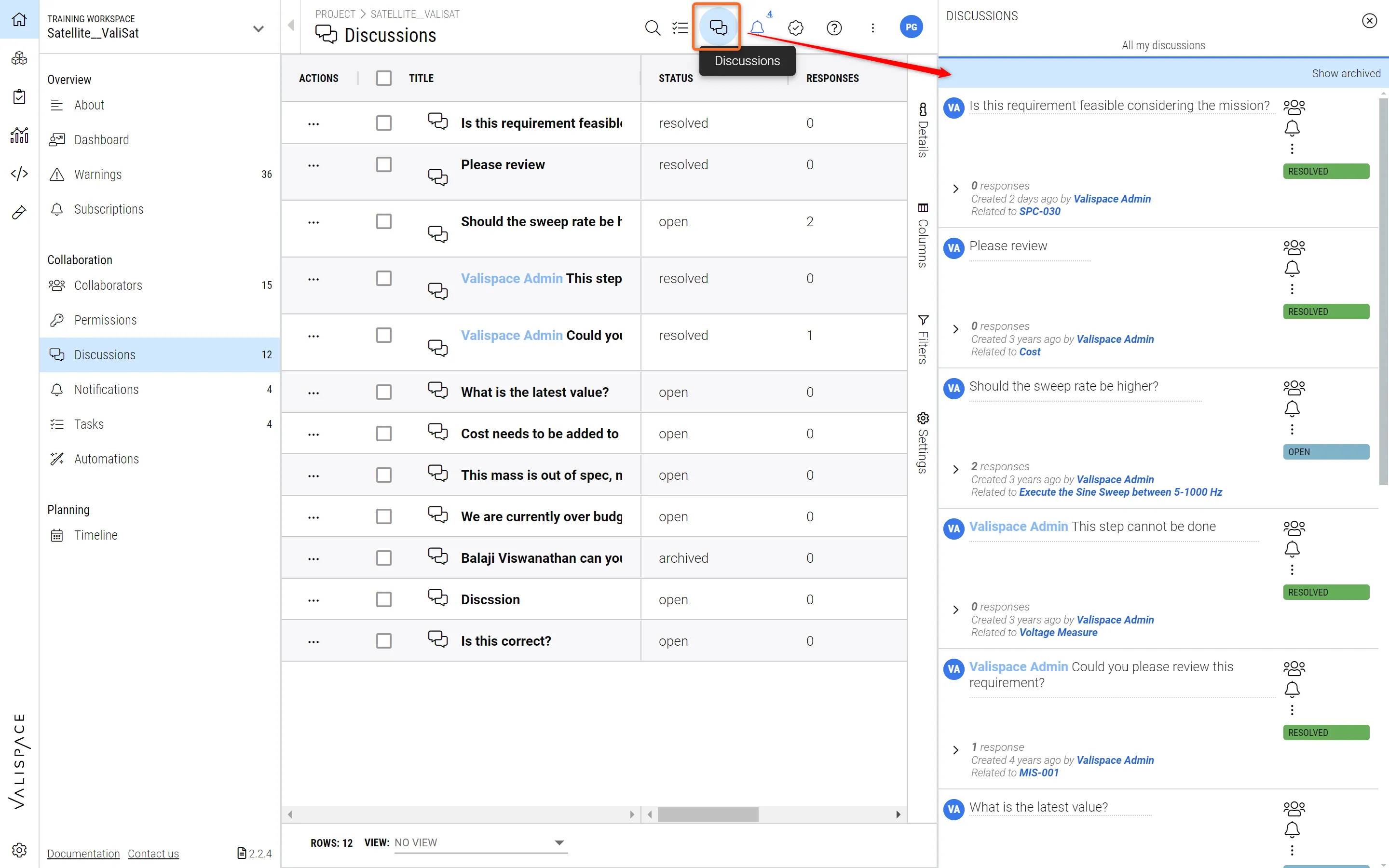Open the Contact us link

point(153,854)
